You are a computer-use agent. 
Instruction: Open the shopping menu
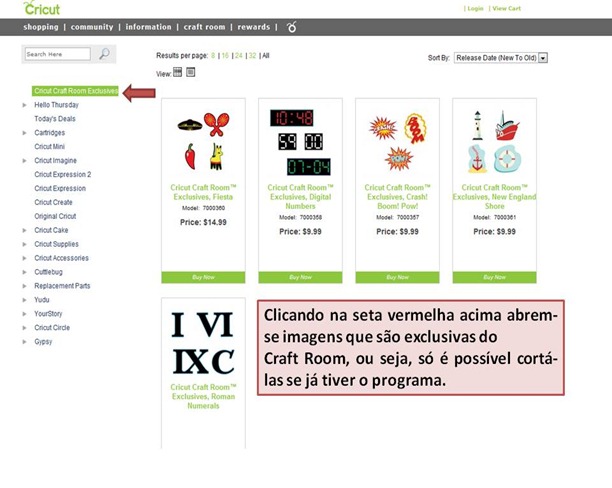coord(41,27)
